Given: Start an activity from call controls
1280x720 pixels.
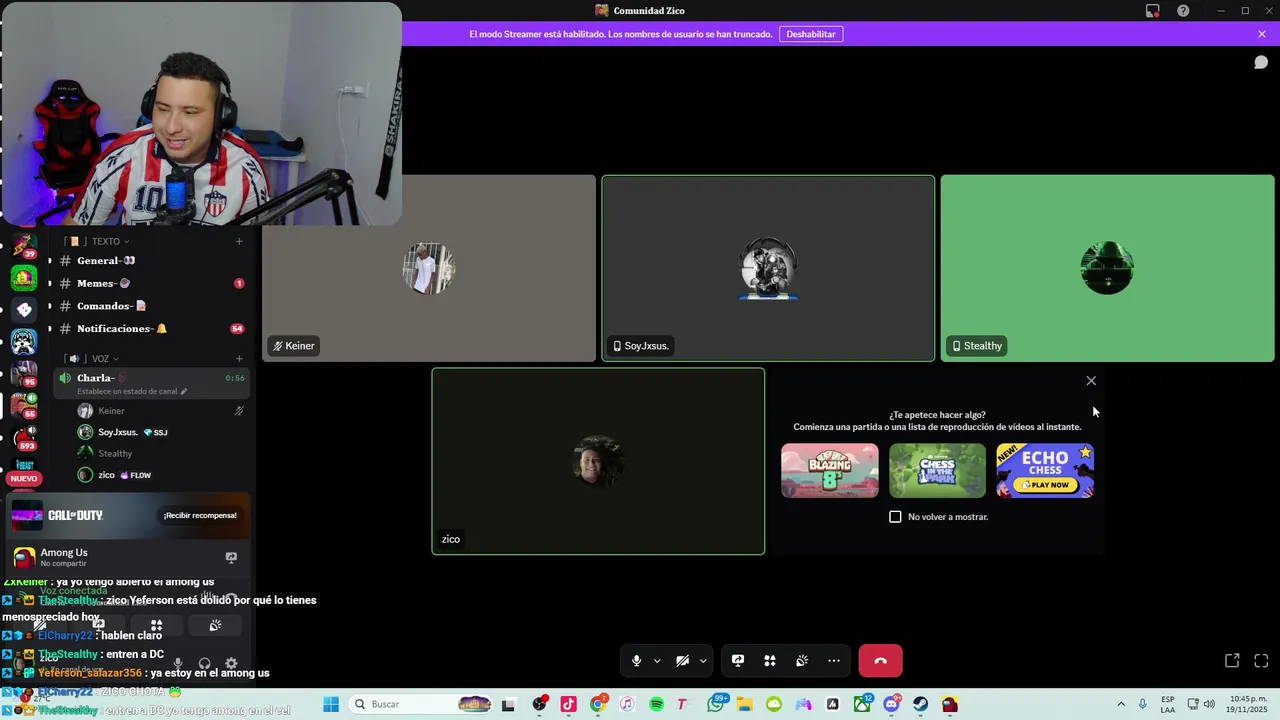Looking at the screenshot, I should [x=770, y=661].
